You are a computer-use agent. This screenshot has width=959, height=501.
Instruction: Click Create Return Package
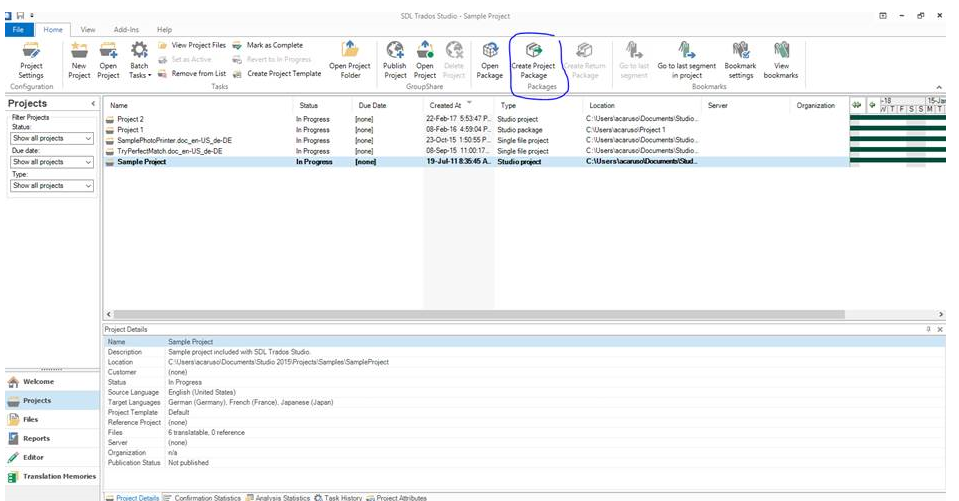pyautogui.click(x=585, y=61)
